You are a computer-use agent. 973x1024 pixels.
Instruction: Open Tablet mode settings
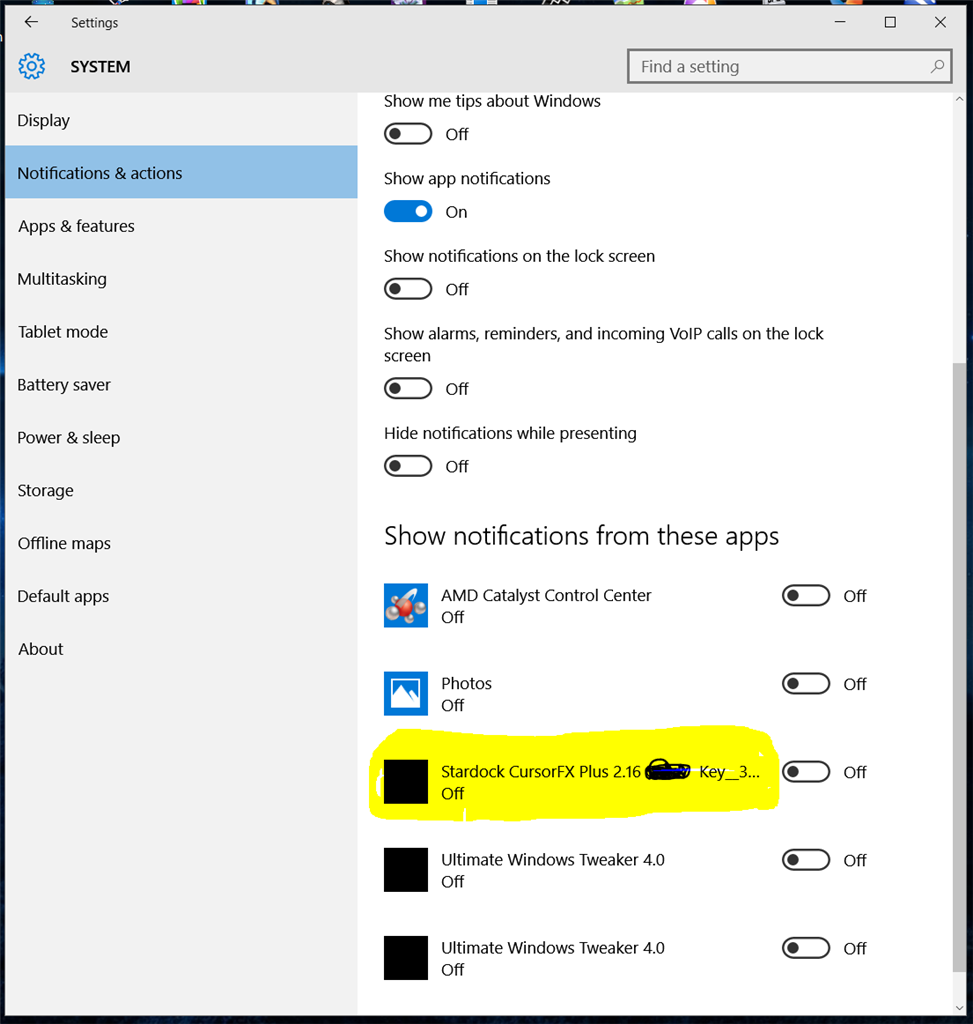coord(182,332)
